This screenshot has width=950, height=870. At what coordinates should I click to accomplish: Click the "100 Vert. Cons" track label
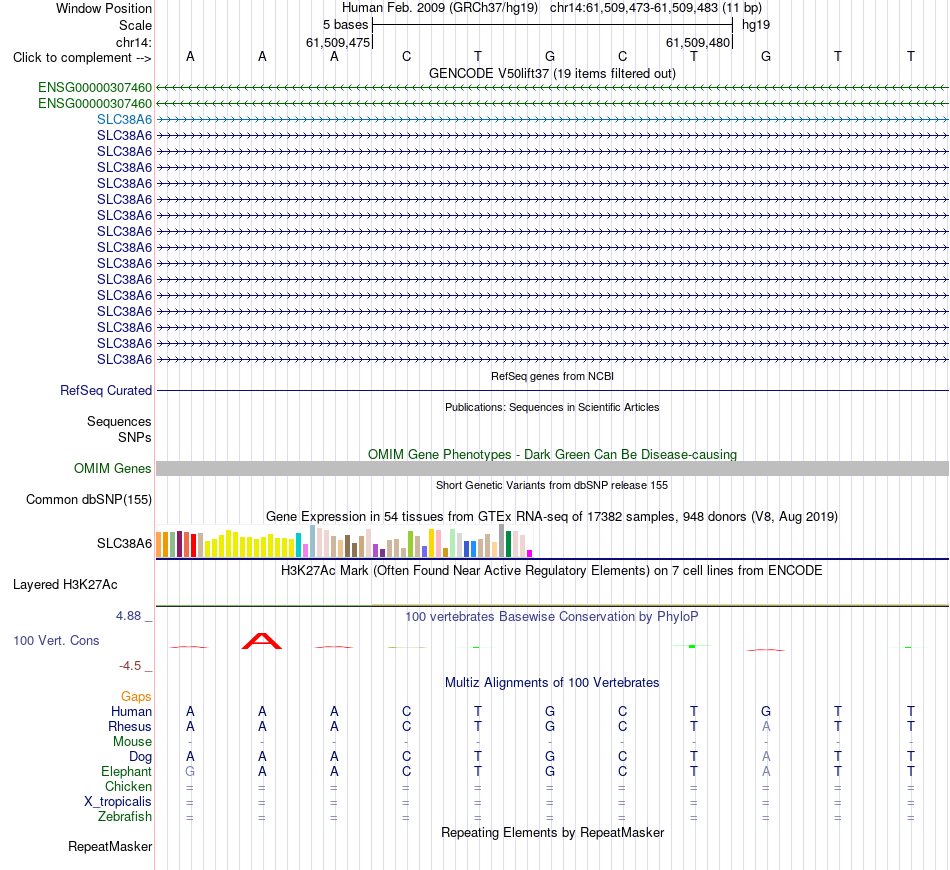56,640
